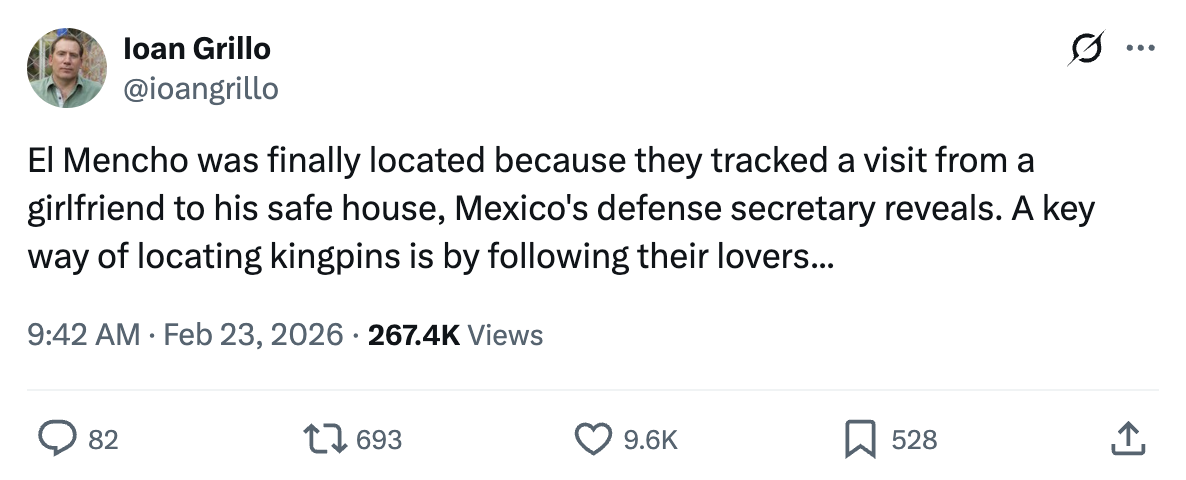Screen dimensions: 1186x480
Task: Click the word Views beside the count
Action: point(506,334)
